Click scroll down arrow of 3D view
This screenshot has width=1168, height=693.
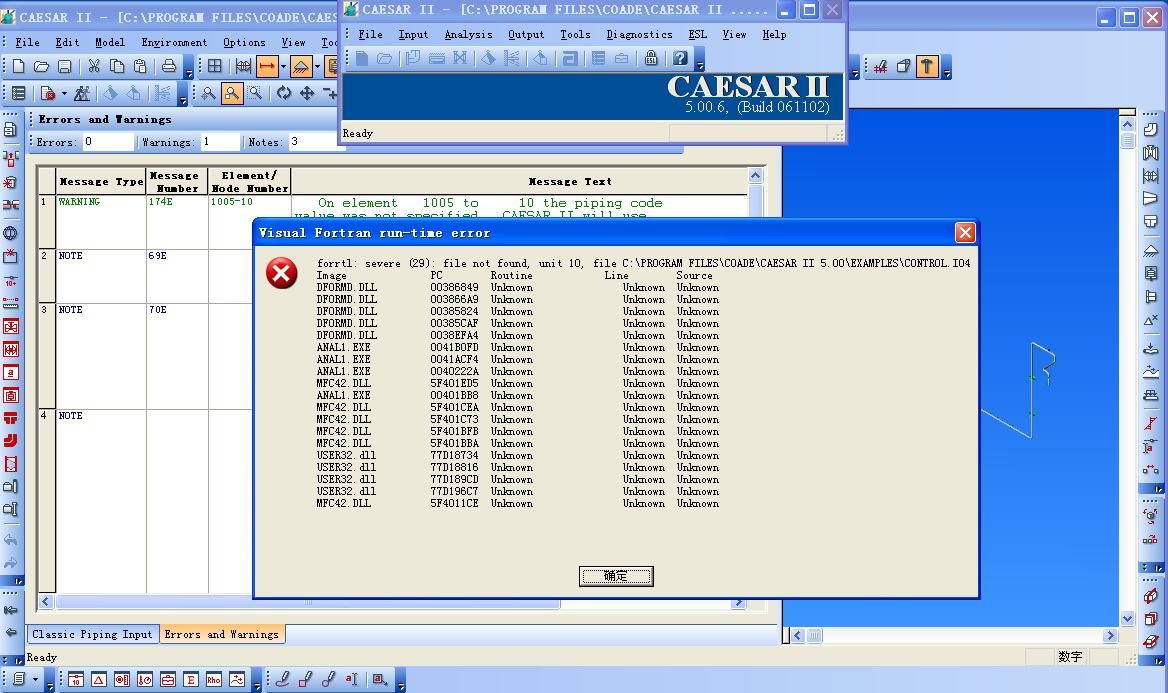click(x=1127, y=618)
